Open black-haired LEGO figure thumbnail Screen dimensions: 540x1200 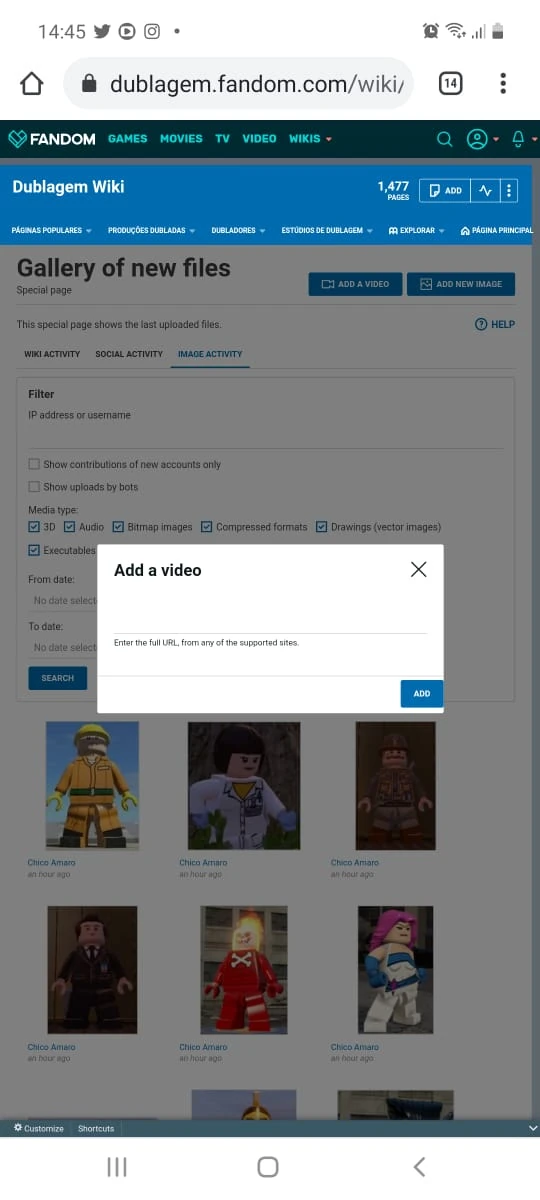[244, 786]
